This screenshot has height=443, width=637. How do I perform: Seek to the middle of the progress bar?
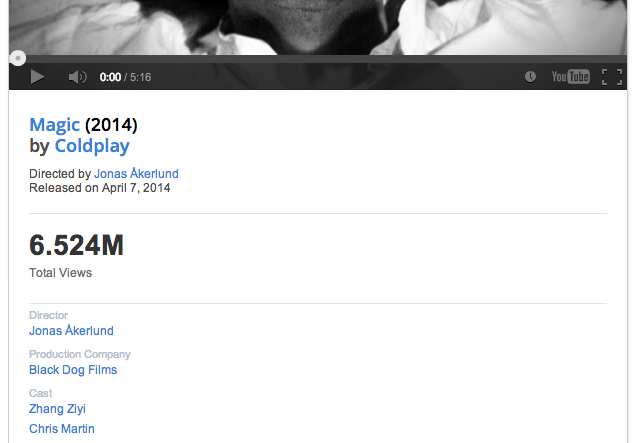pos(318,59)
